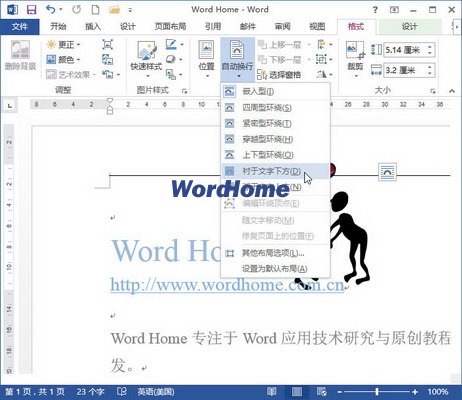Image resolution: width=462 pixels, height=400 pixels.
Task: Click the Layout Options icon beside picture
Action: point(387,172)
